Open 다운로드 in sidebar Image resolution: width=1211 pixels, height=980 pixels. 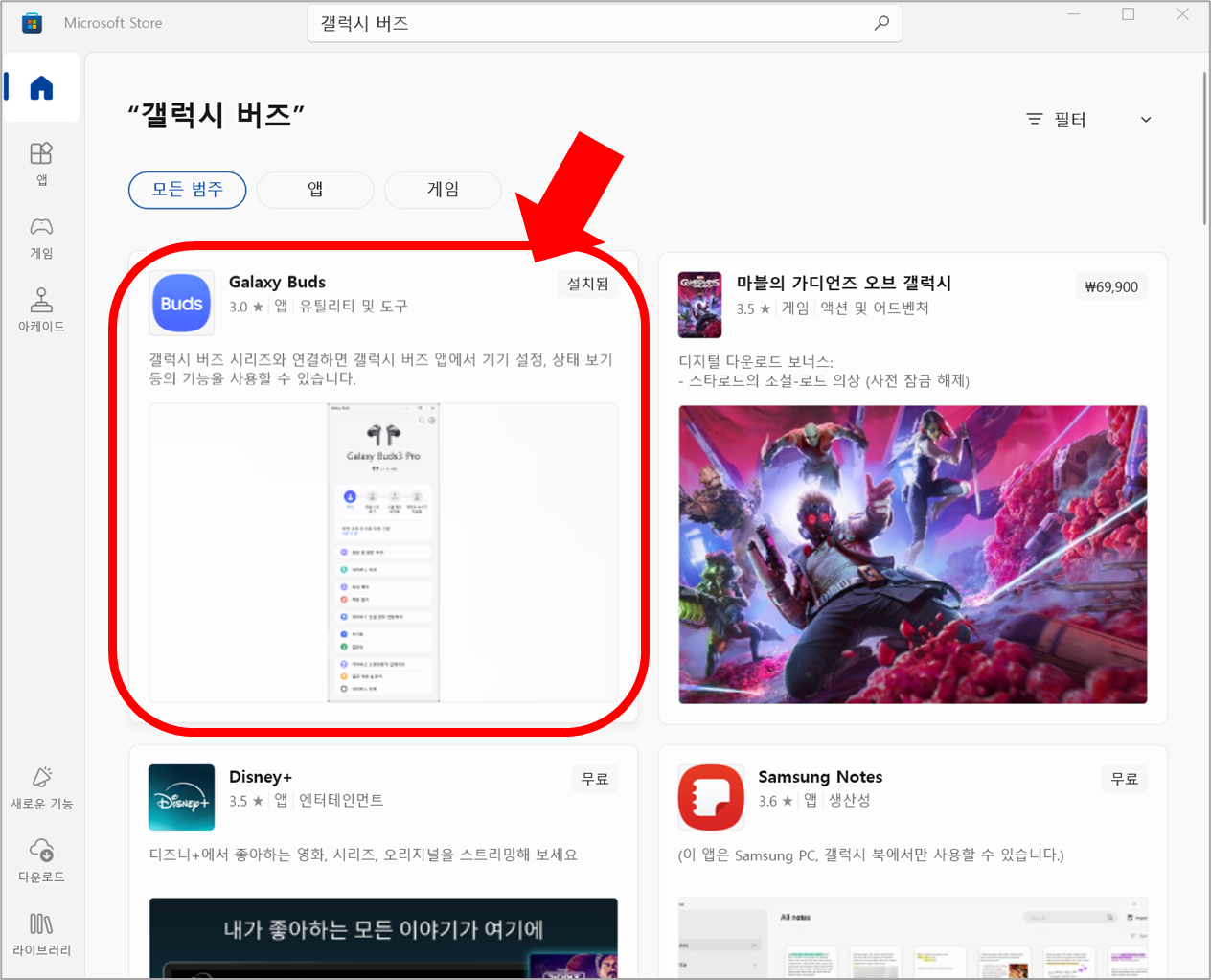(41, 861)
